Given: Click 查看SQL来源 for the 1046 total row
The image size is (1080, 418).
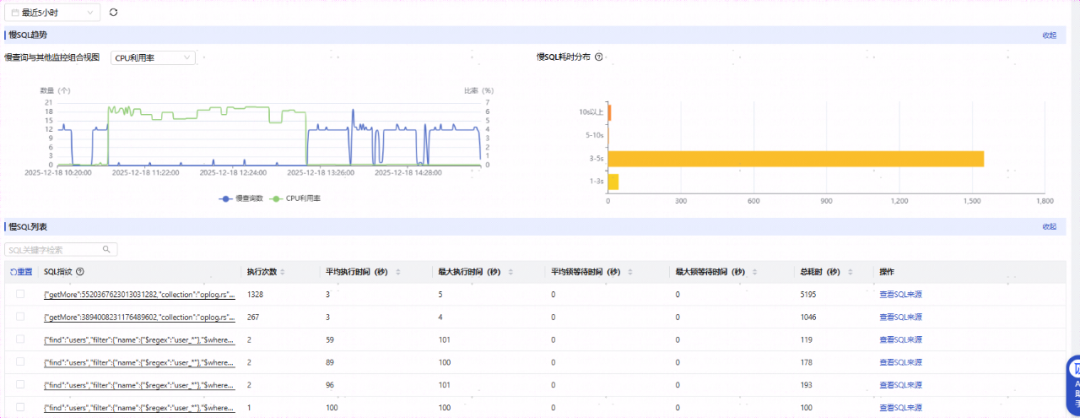Looking at the screenshot, I should pos(901,317).
